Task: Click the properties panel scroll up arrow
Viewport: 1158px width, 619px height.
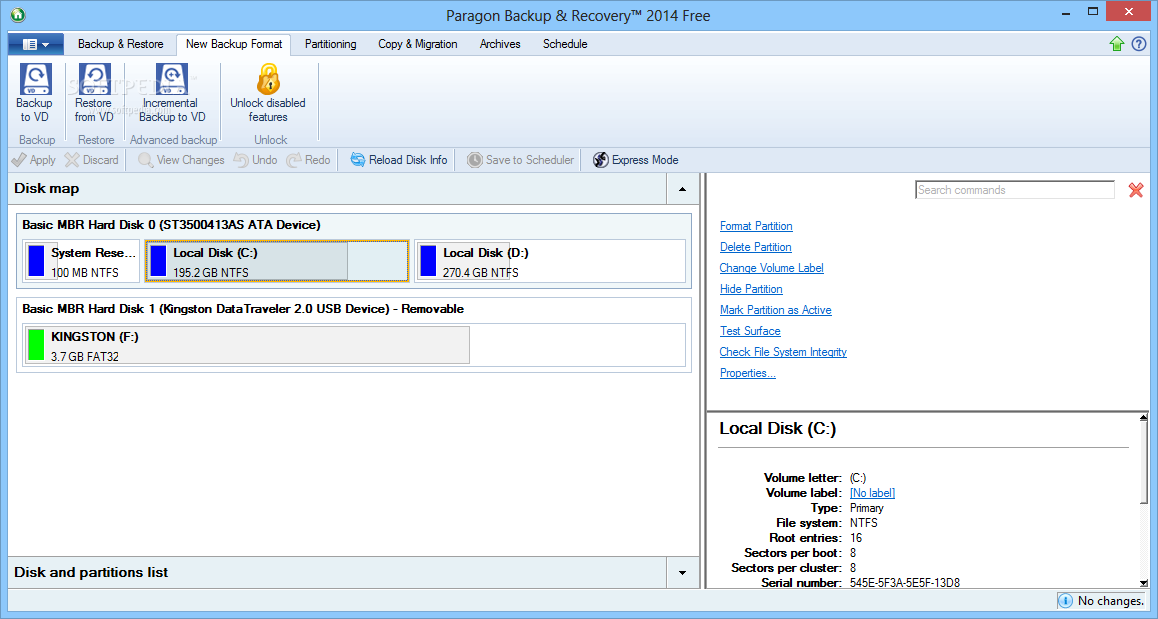Action: coord(1143,419)
